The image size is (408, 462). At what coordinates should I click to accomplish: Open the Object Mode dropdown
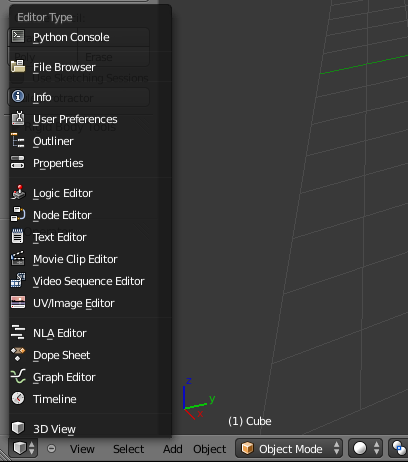pos(289,448)
